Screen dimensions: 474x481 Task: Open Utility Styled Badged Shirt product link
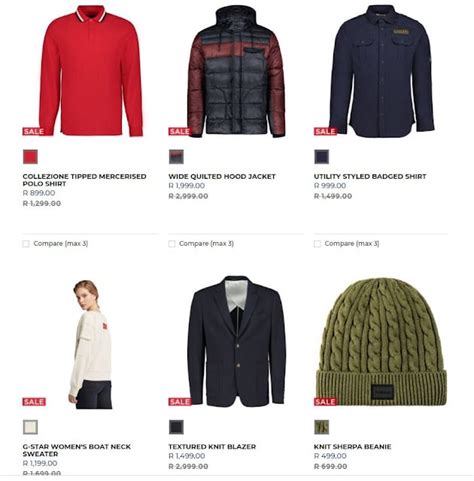[x=370, y=177]
